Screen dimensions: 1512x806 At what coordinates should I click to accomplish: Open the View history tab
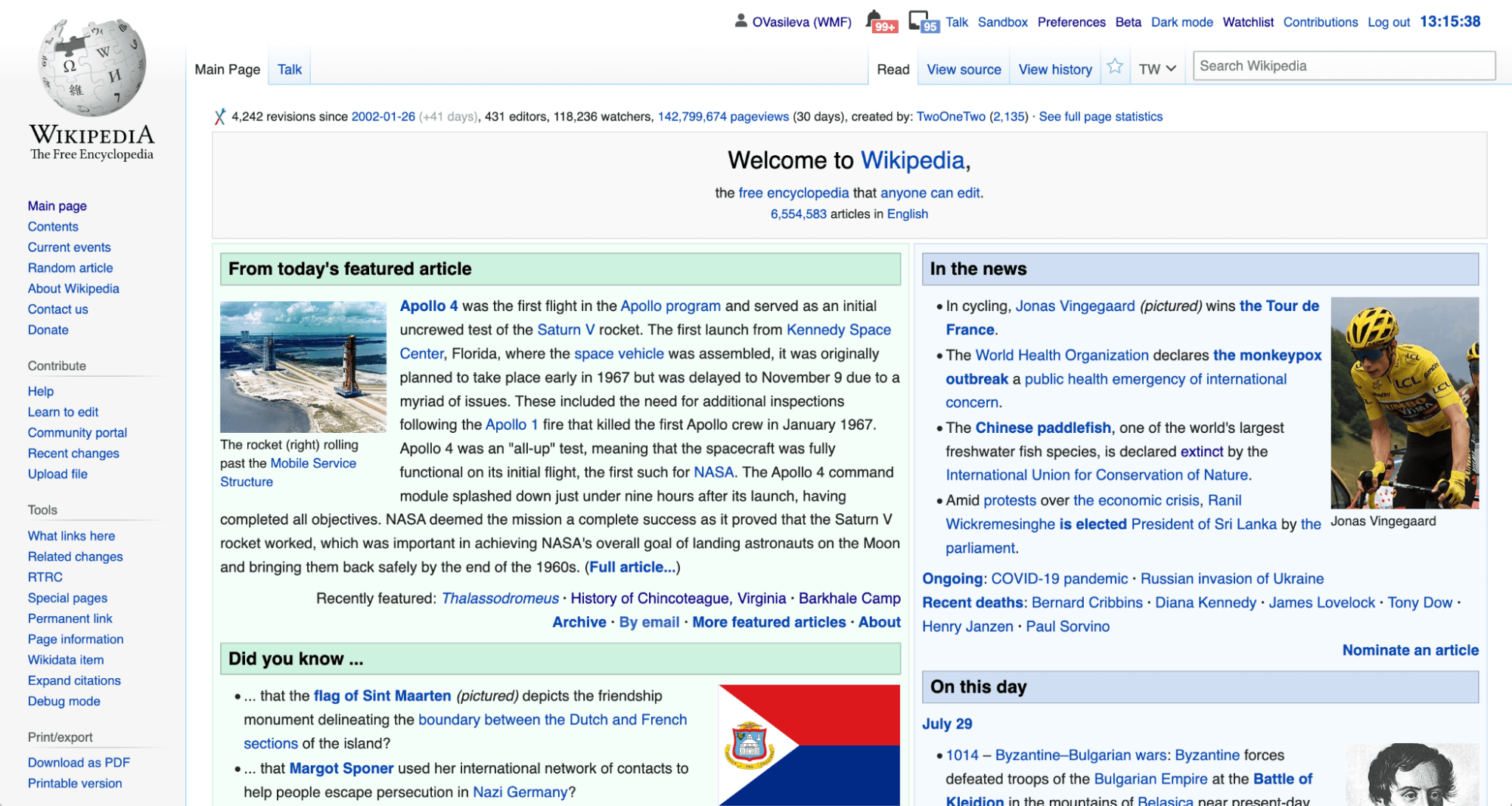click(1055, 69)
